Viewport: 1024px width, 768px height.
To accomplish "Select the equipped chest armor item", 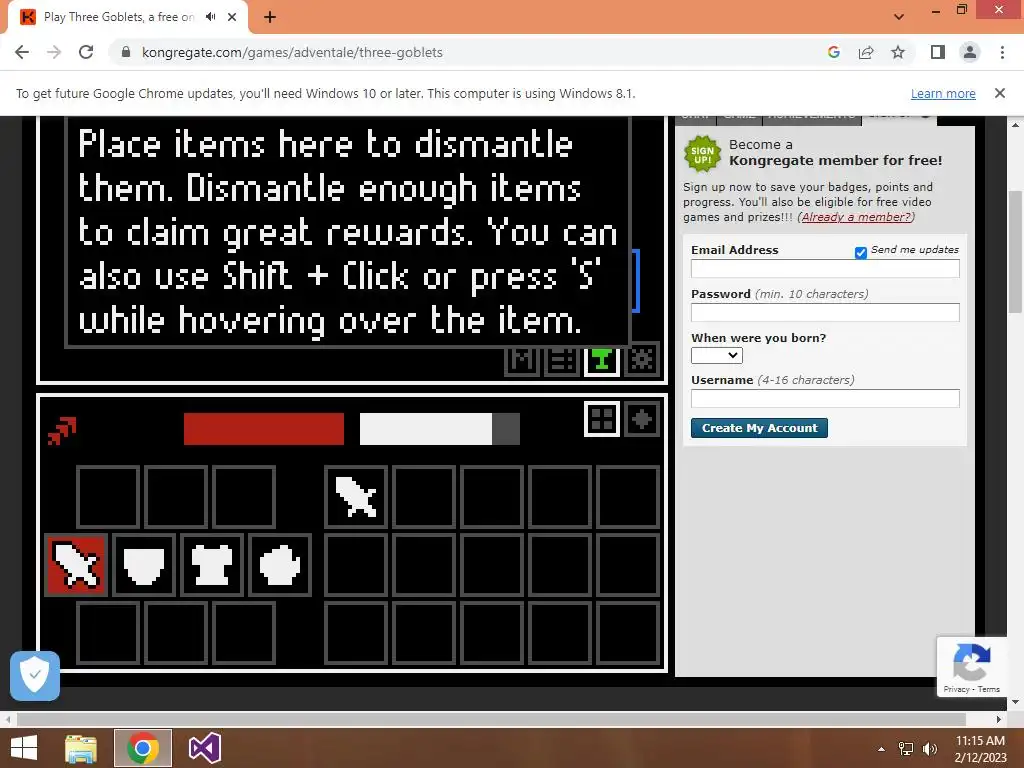I will (x=212, y=565).
